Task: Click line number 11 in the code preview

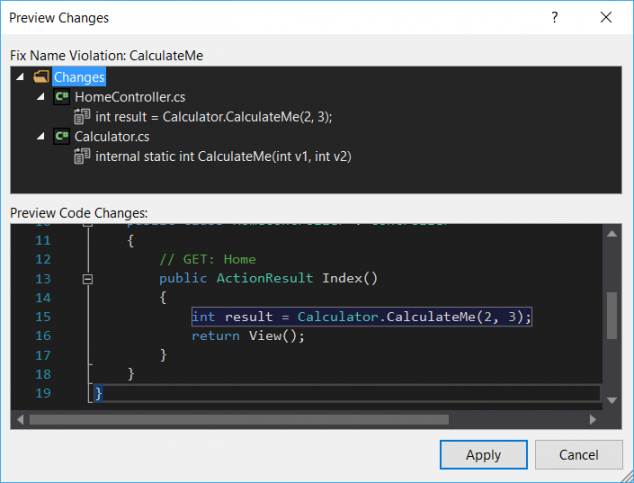Action: click(43, 241)
